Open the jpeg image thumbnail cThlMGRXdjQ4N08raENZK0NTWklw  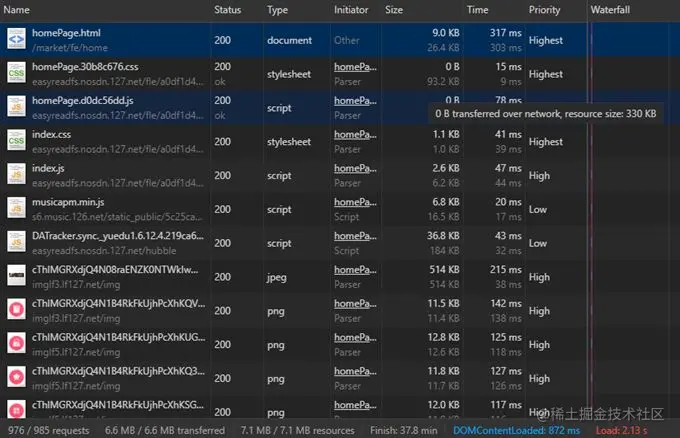16,276
